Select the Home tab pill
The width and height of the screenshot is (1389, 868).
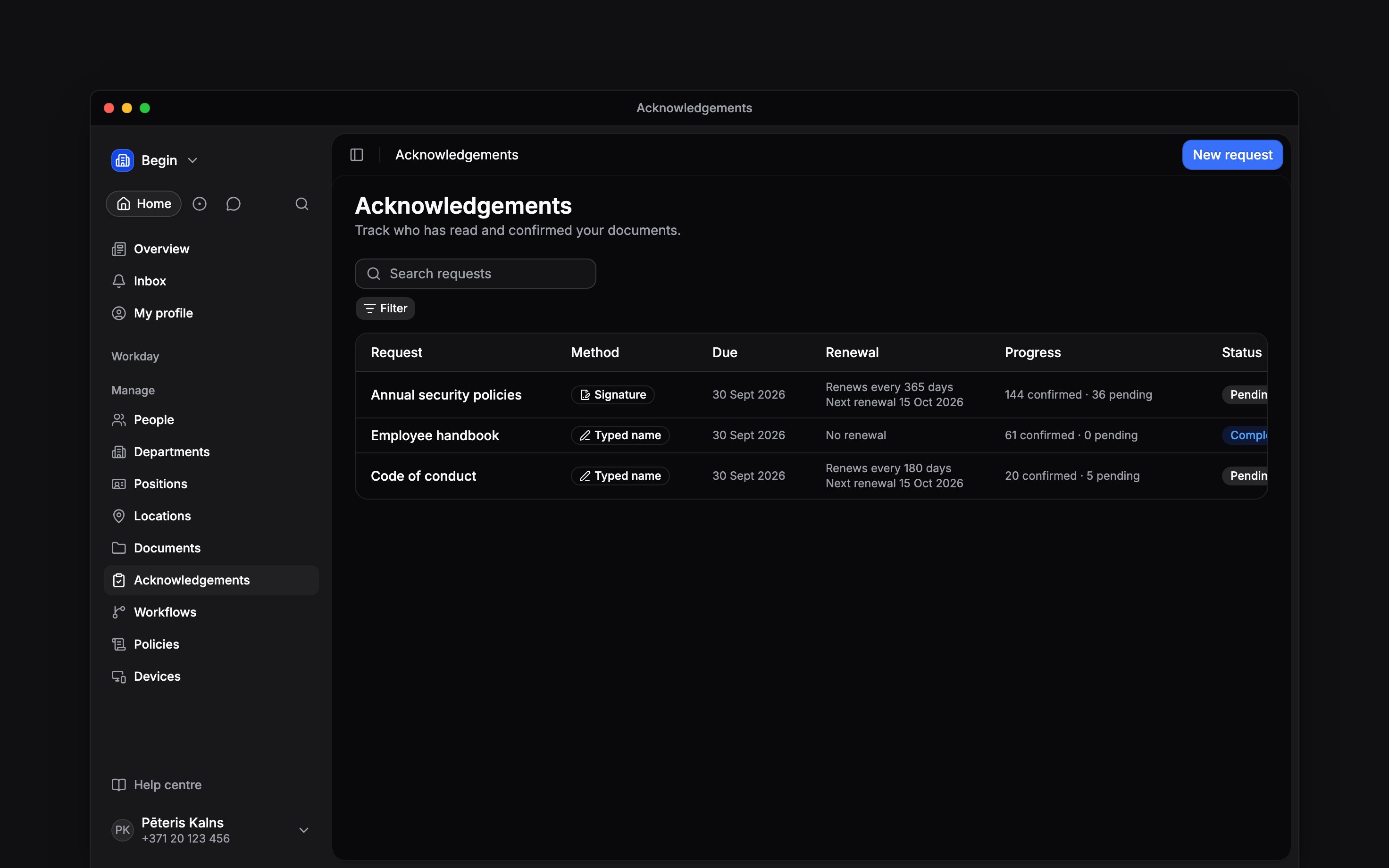click(x=143, y=204)
